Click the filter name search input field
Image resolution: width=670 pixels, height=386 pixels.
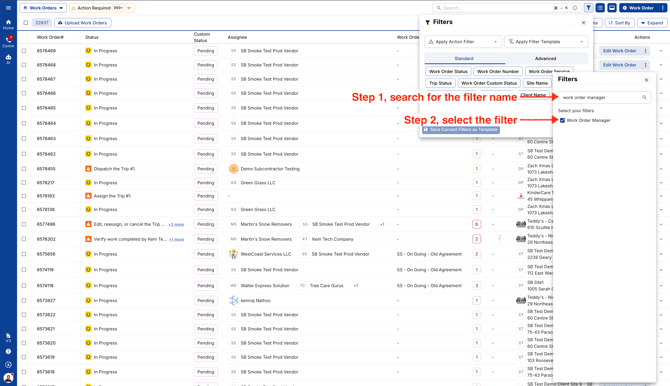604,97
